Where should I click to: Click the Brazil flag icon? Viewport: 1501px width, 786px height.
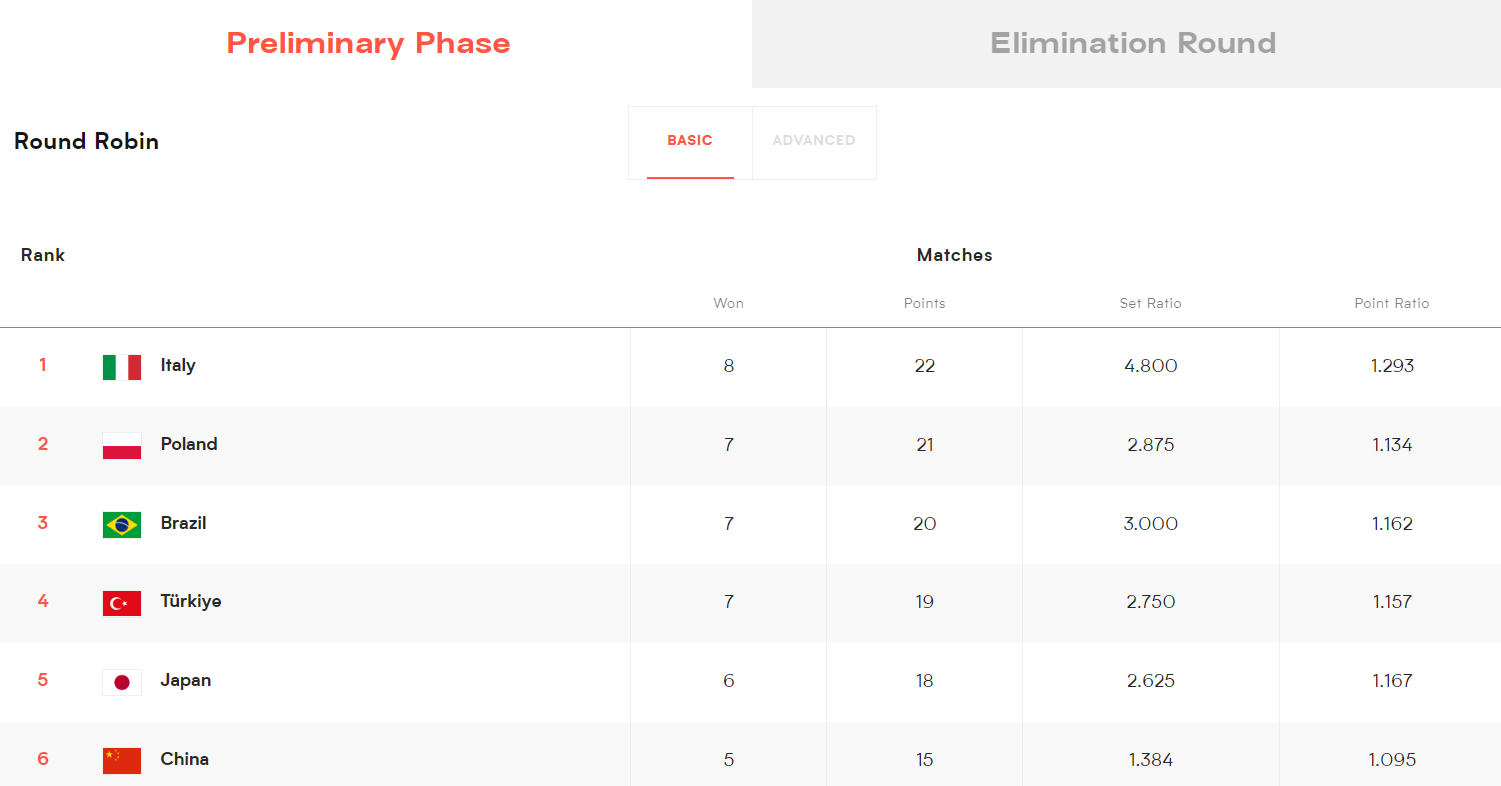tap(122, 525)
